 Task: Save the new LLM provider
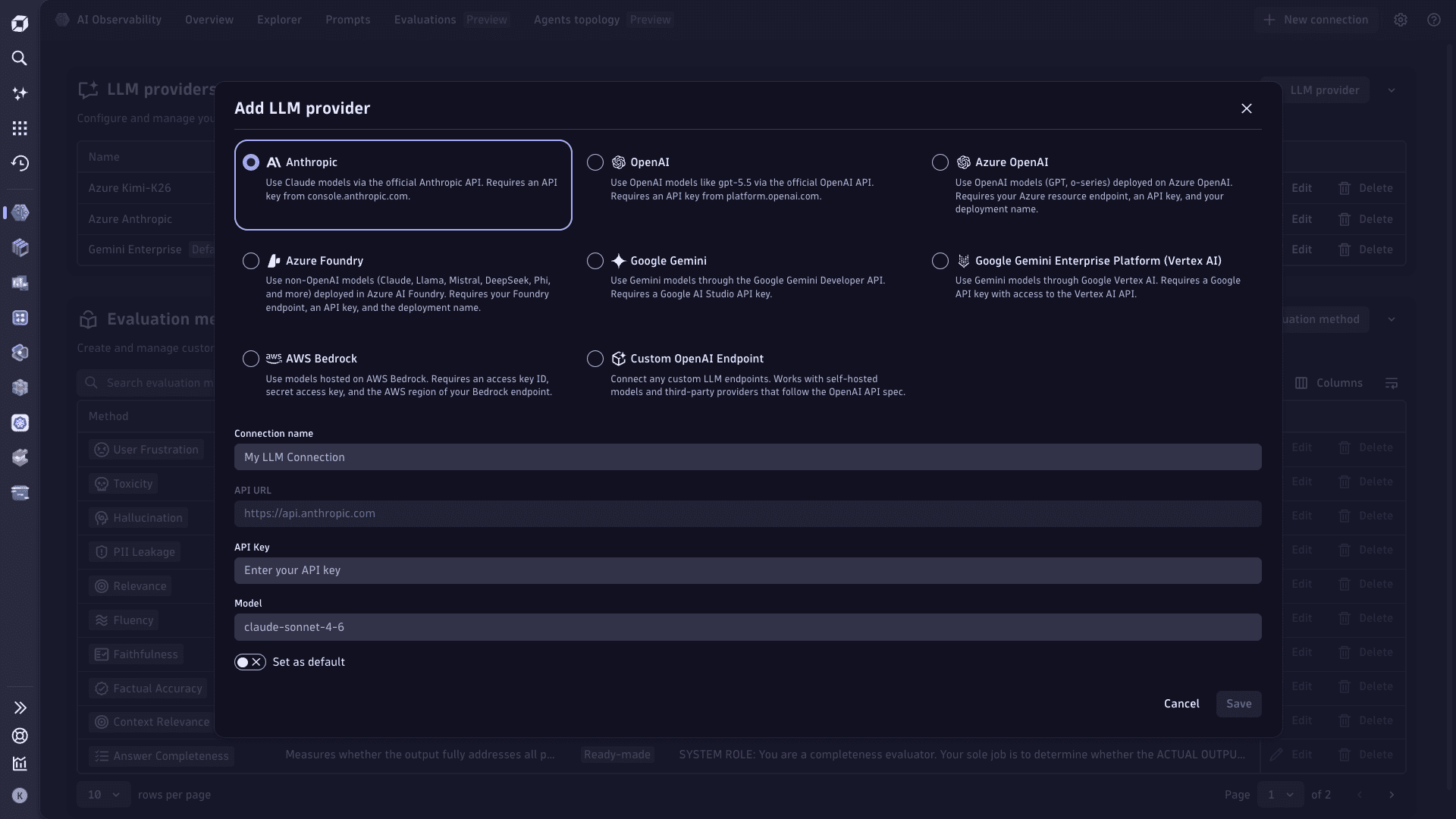tap(1239, 704)
